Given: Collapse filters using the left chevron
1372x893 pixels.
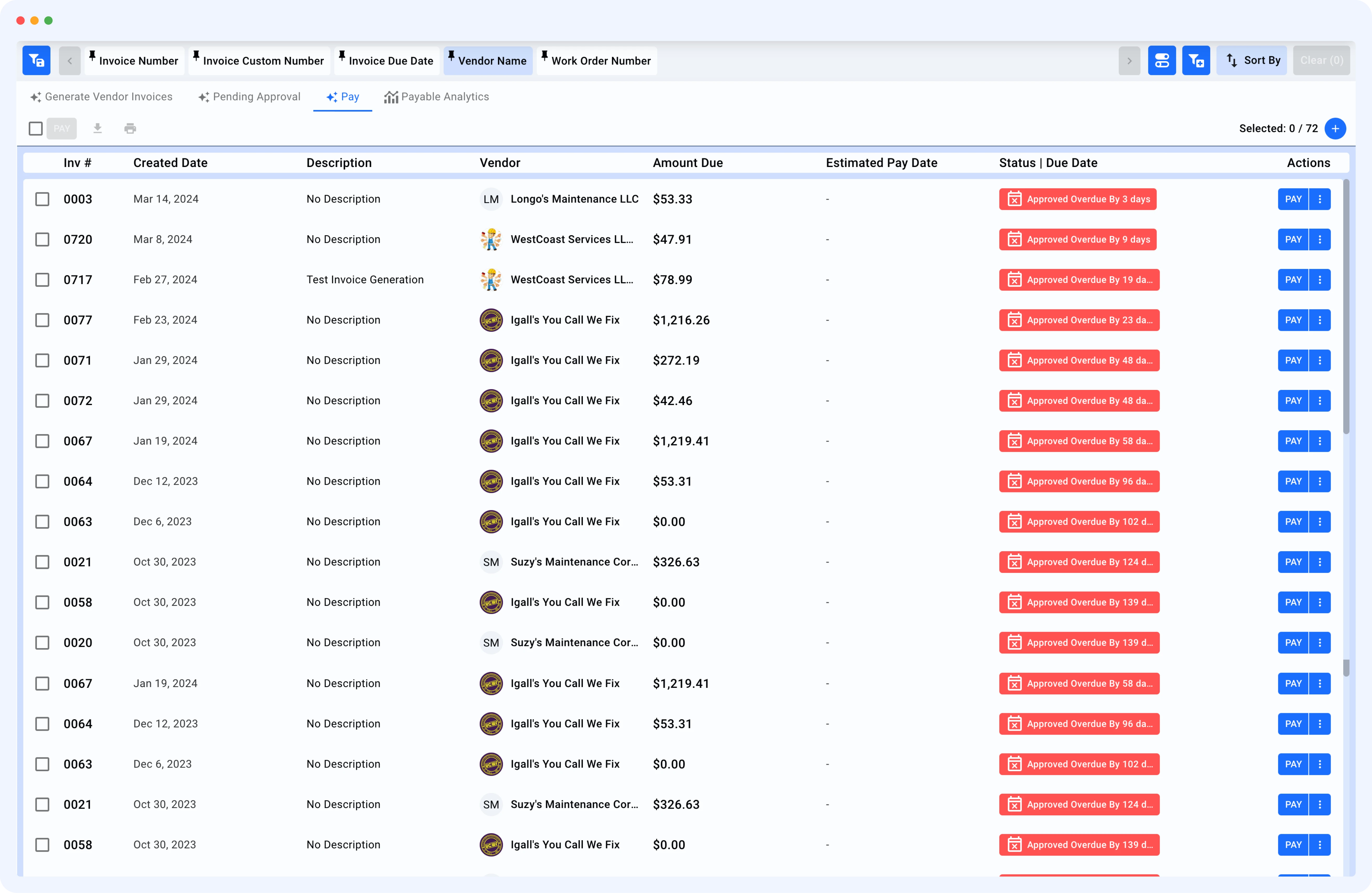Looking at the screenshot, I should [x=69, y=60].
